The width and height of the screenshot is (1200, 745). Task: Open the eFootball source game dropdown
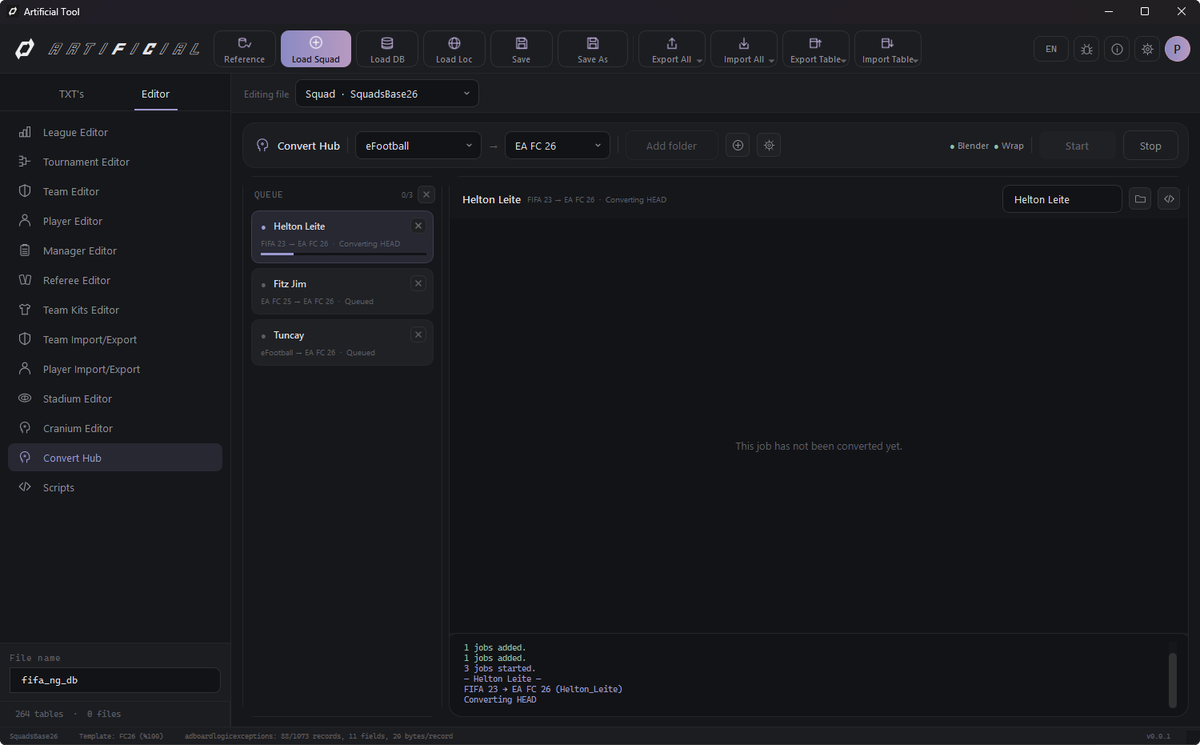click(418, 146)
